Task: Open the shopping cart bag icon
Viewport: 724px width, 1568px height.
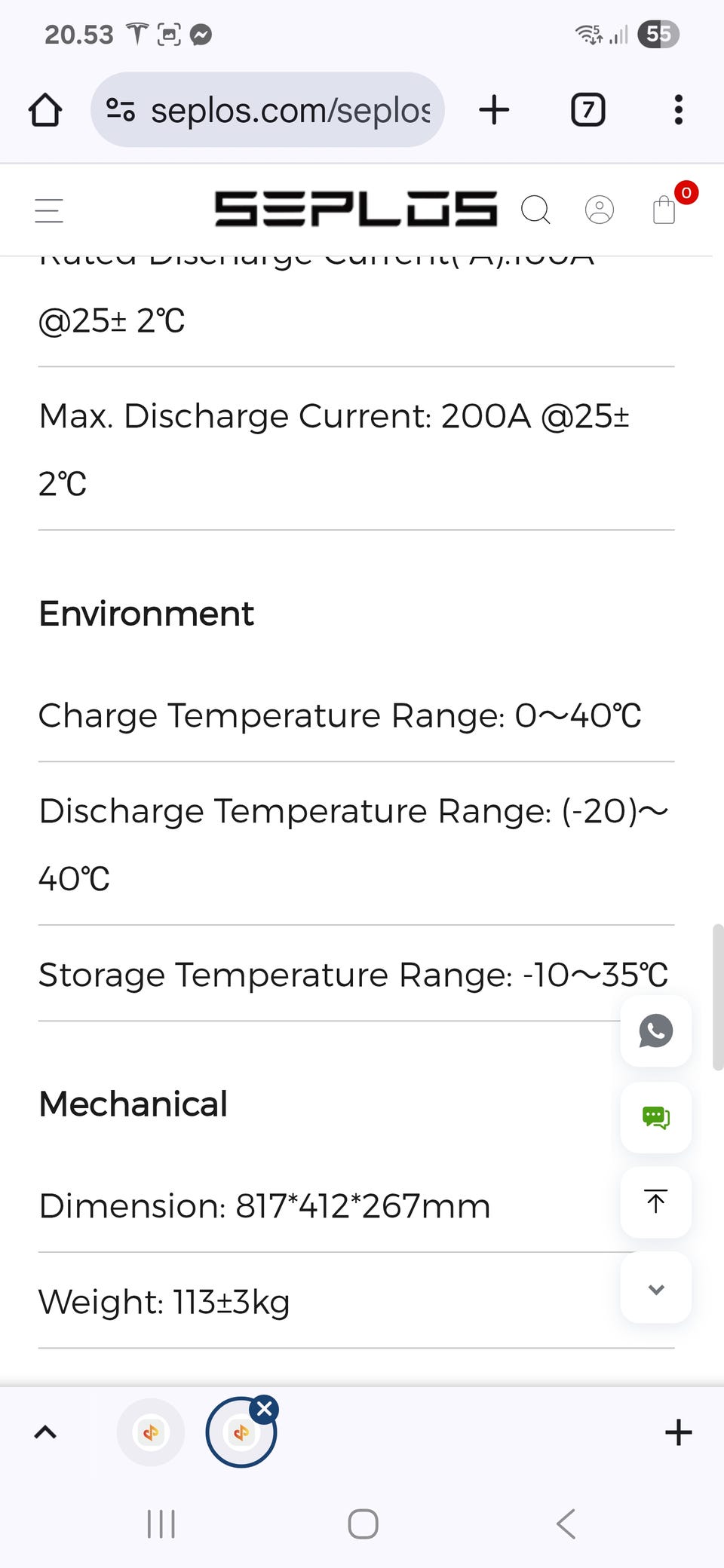Action: pos(664,210)
